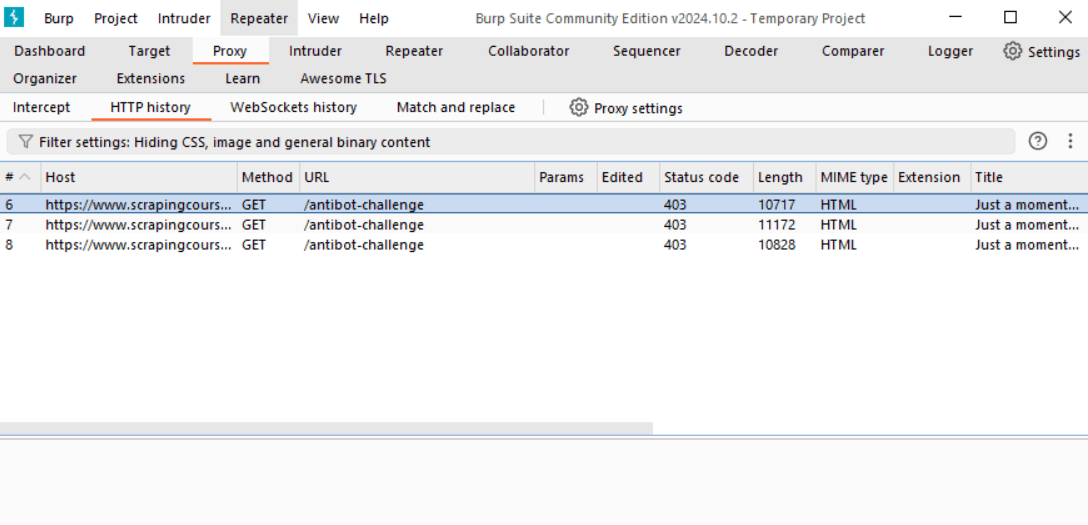Sort by the Params column header
The height and width of the screenshot is (525, 1088).
pos(566,178)
